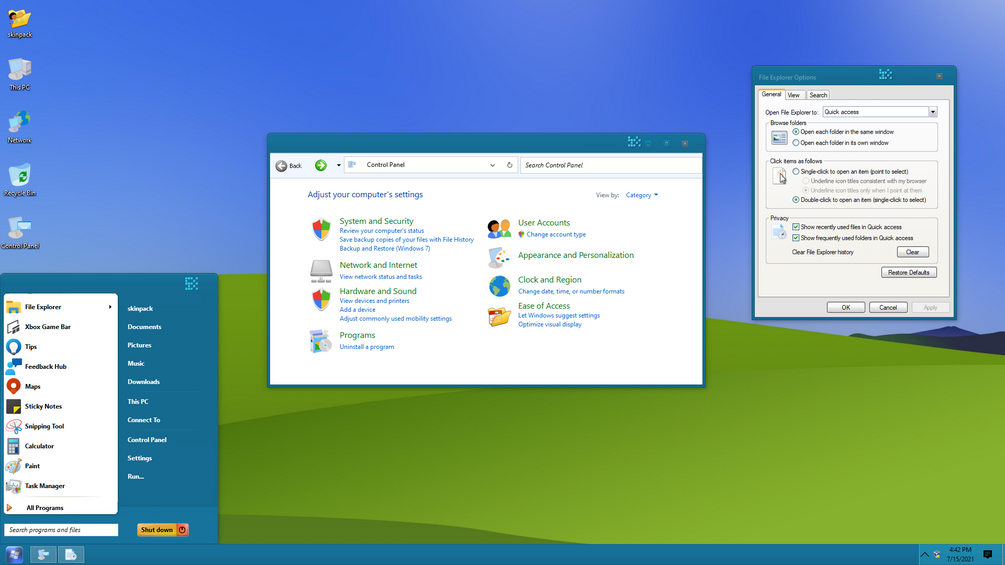1005x565 pixels.
Task: Click the Shut down button
Action: pyautogui.click(x=162, y=530)
